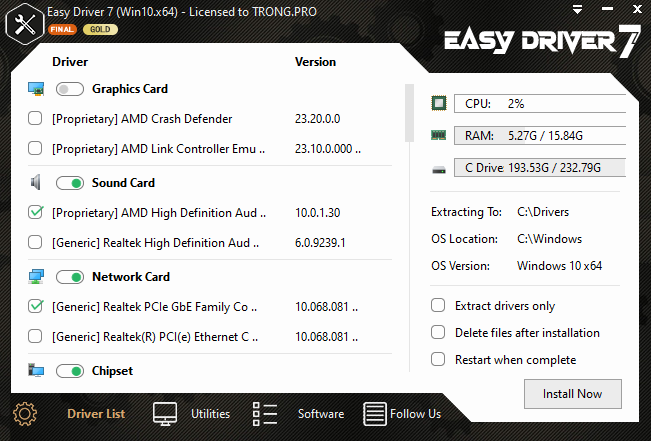Minimize the Easy Driver window
This screenshot has height=442, width=652.
[x=608, y=9]
